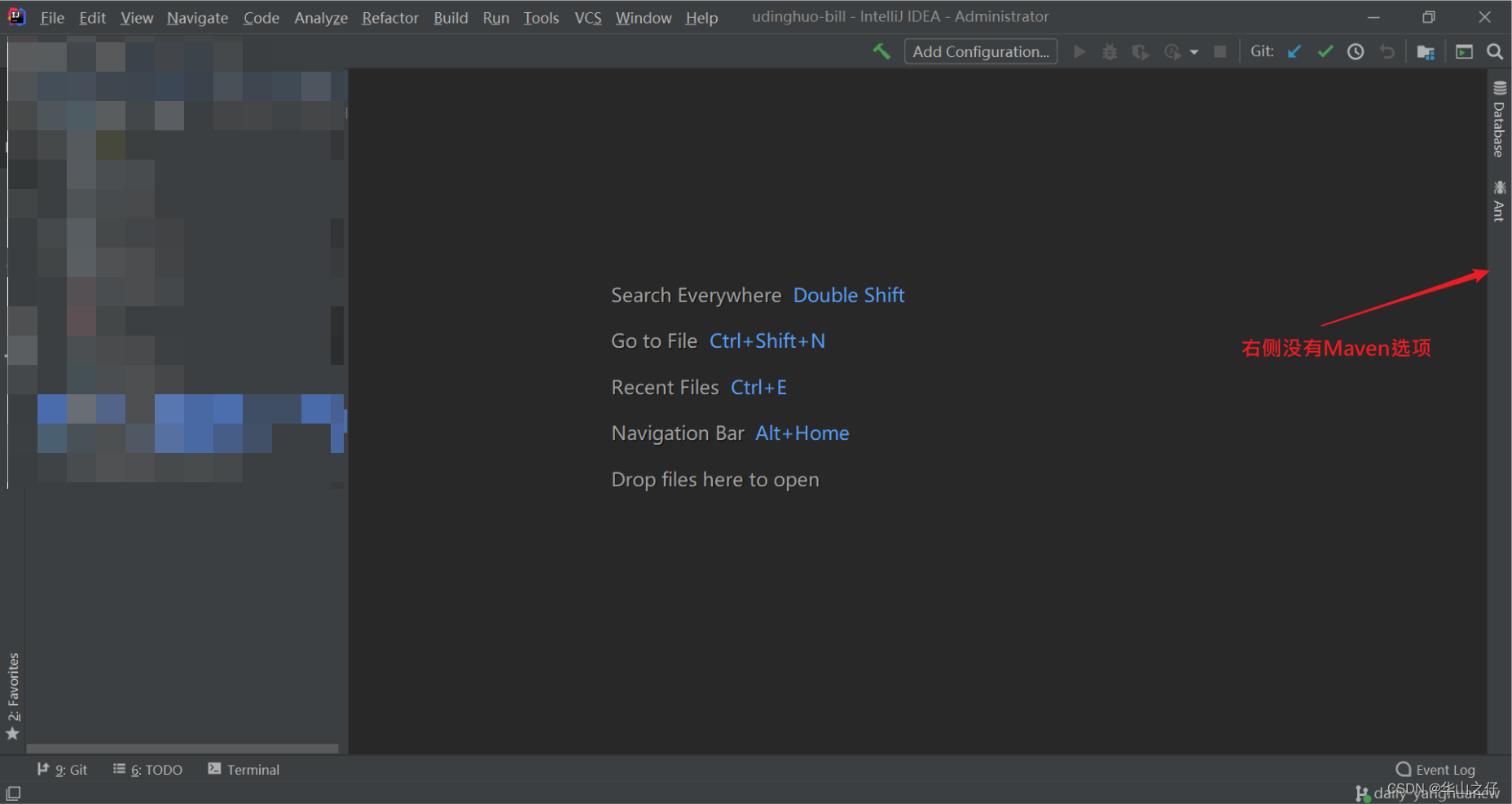Open the Database tool window tab

point(1499,119)
